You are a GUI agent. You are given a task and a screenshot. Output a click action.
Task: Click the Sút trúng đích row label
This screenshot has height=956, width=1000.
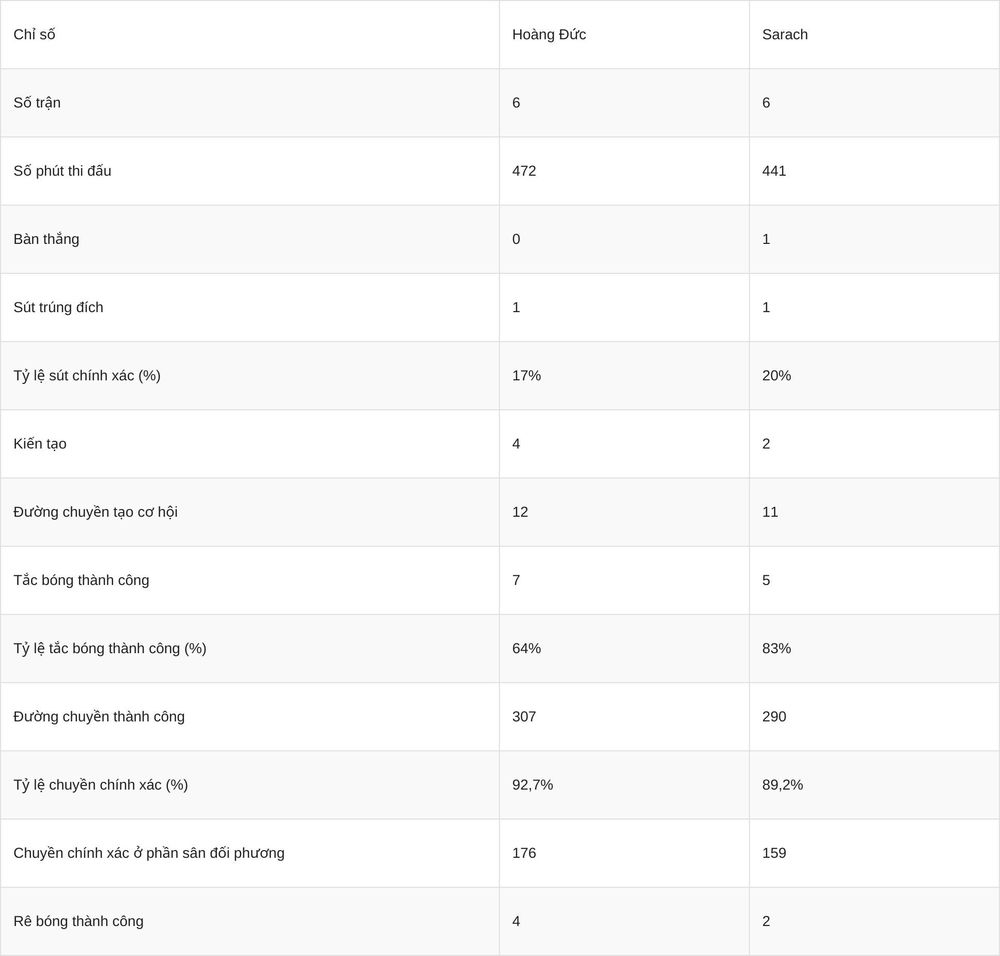click(58, 307)
